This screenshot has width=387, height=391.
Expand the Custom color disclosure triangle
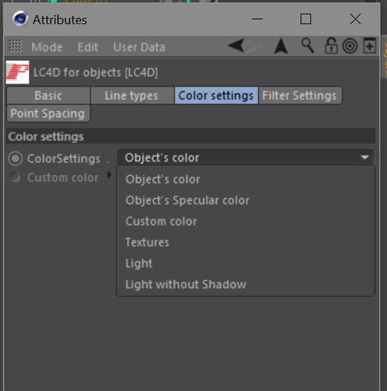click(109, 175)
